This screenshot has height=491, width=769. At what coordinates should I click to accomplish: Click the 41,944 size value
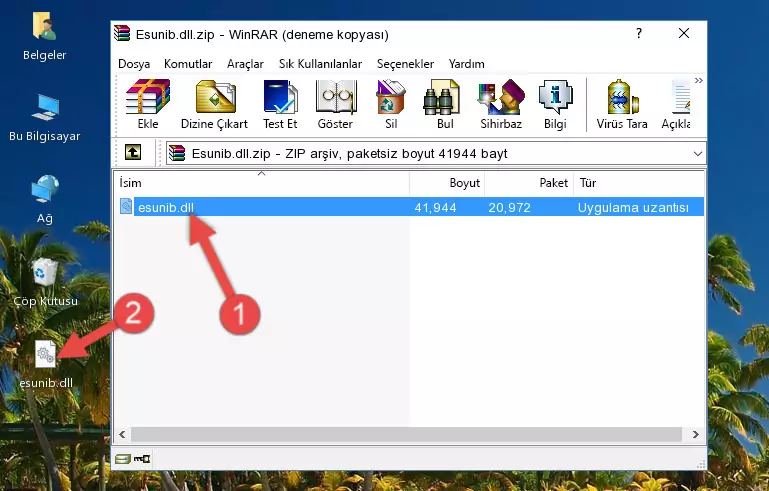pyautogui.click(x=436, y=207)
